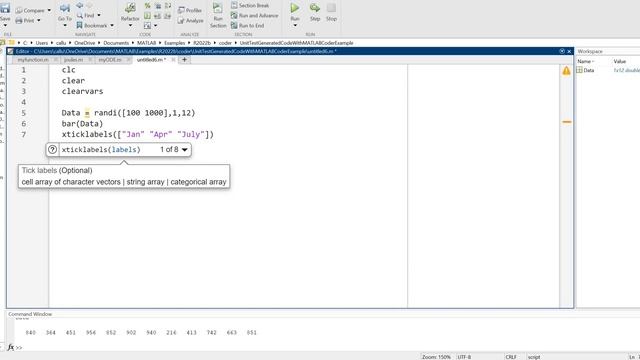
Task: Expand the '1 of 8' syntax list
Action: (184, 150)
